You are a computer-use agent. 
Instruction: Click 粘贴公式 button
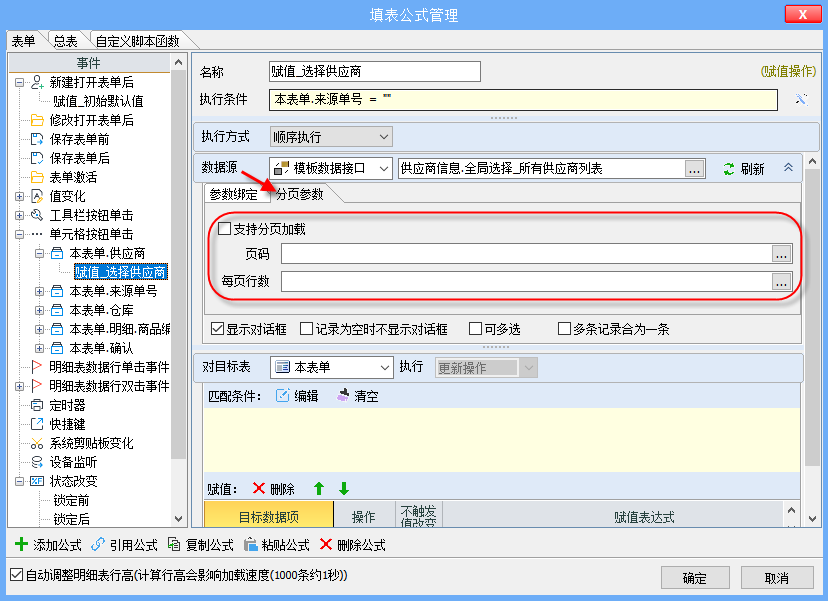click(276, 545)
